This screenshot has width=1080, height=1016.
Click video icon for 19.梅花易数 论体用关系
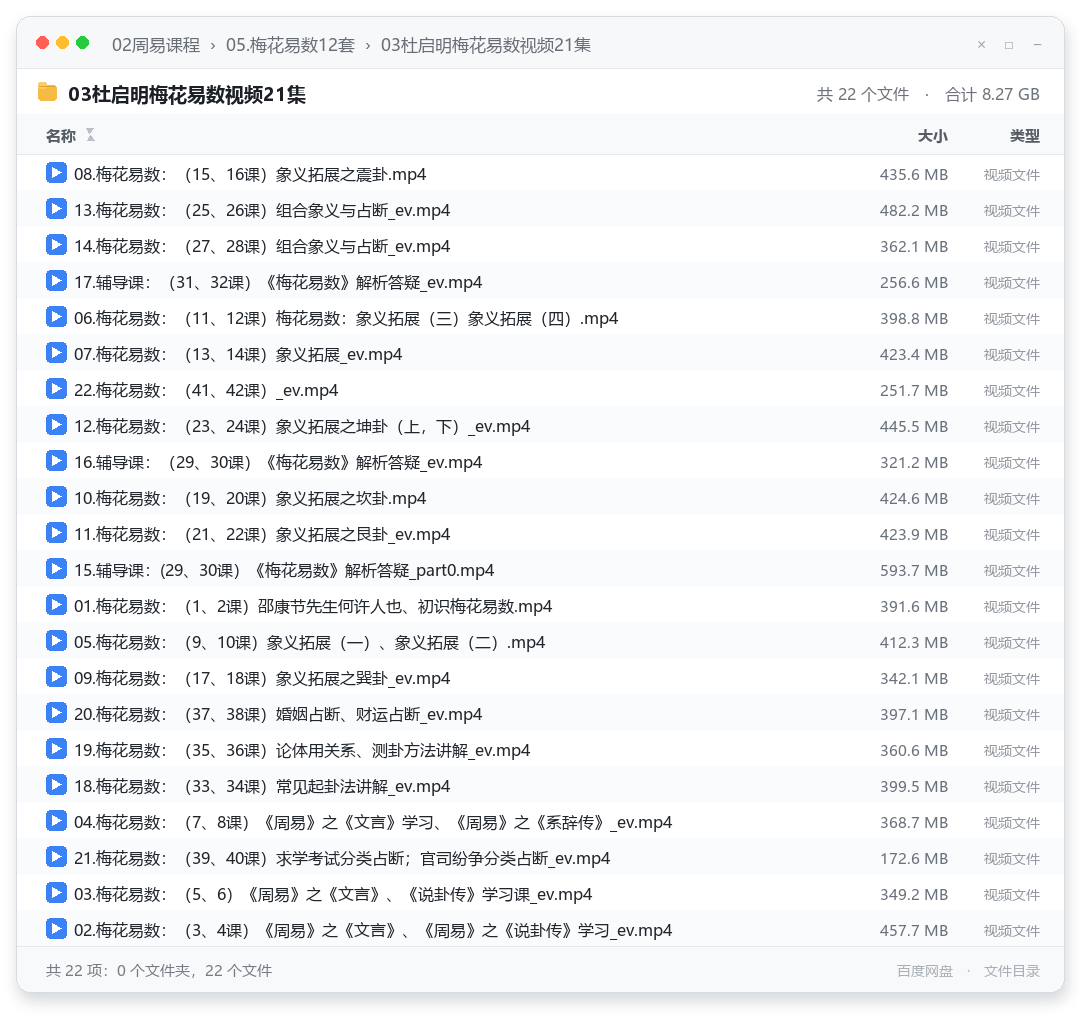[x=56, y=749]
